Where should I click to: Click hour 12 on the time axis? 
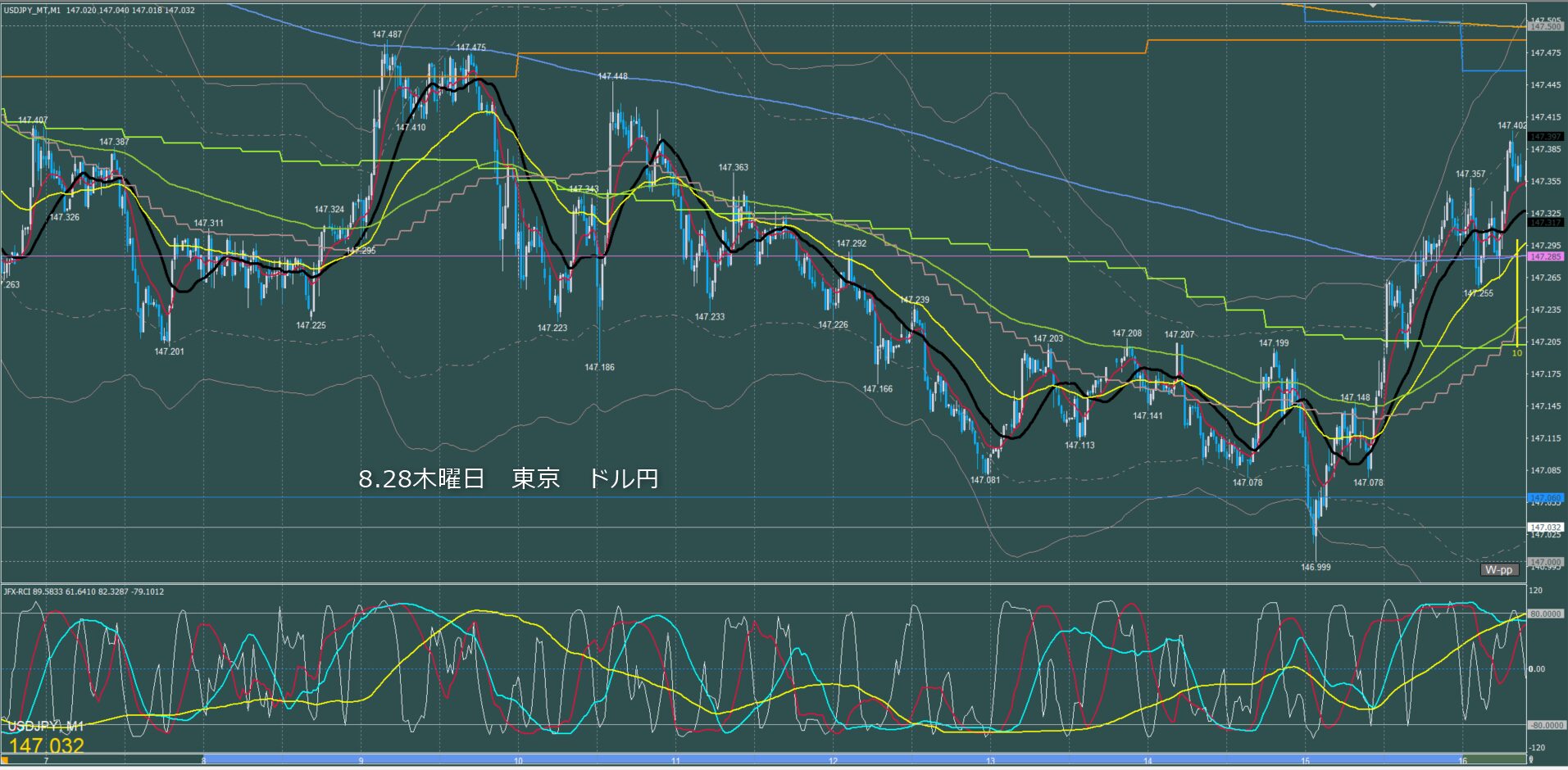pyautogui.click(x=833, y=761)
